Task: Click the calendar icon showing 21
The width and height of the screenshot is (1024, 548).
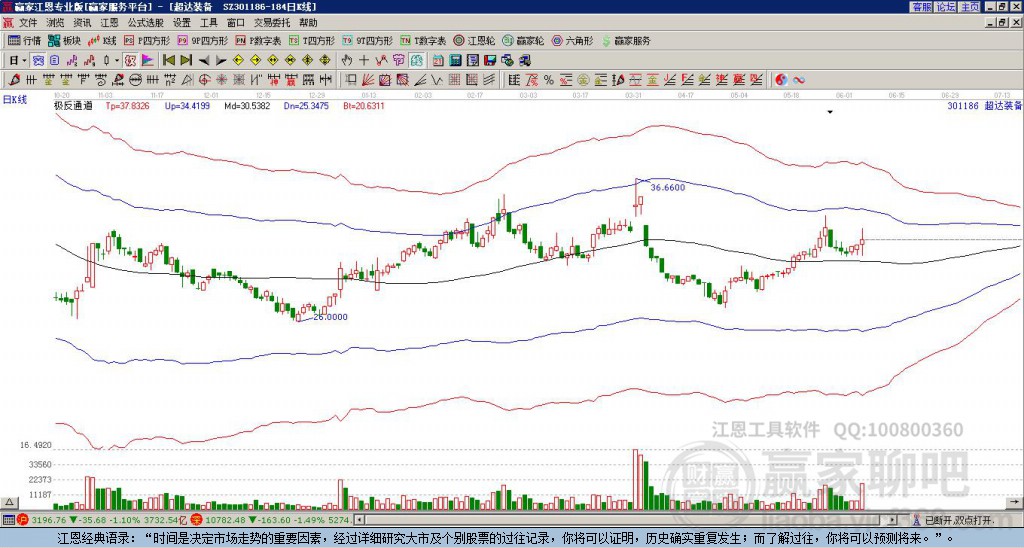Action: (x=438, y=61)
